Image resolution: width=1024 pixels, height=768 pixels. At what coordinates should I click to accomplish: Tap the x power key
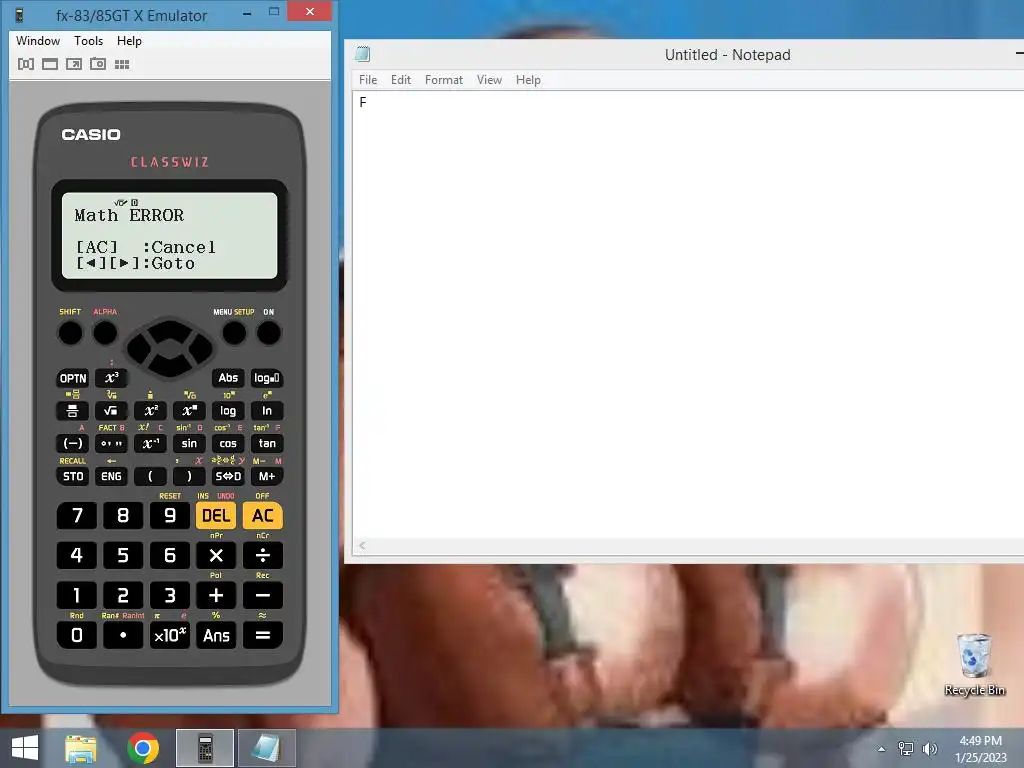(x=189, y=411)
